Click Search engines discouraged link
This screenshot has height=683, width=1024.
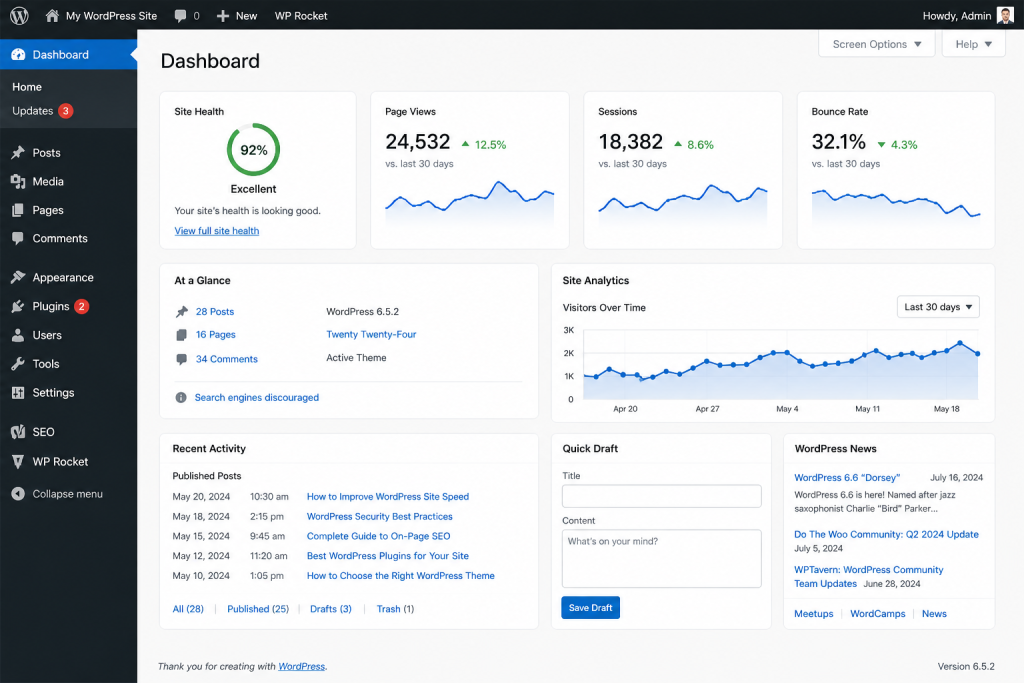pyautogui.click(x=257, y=398)
